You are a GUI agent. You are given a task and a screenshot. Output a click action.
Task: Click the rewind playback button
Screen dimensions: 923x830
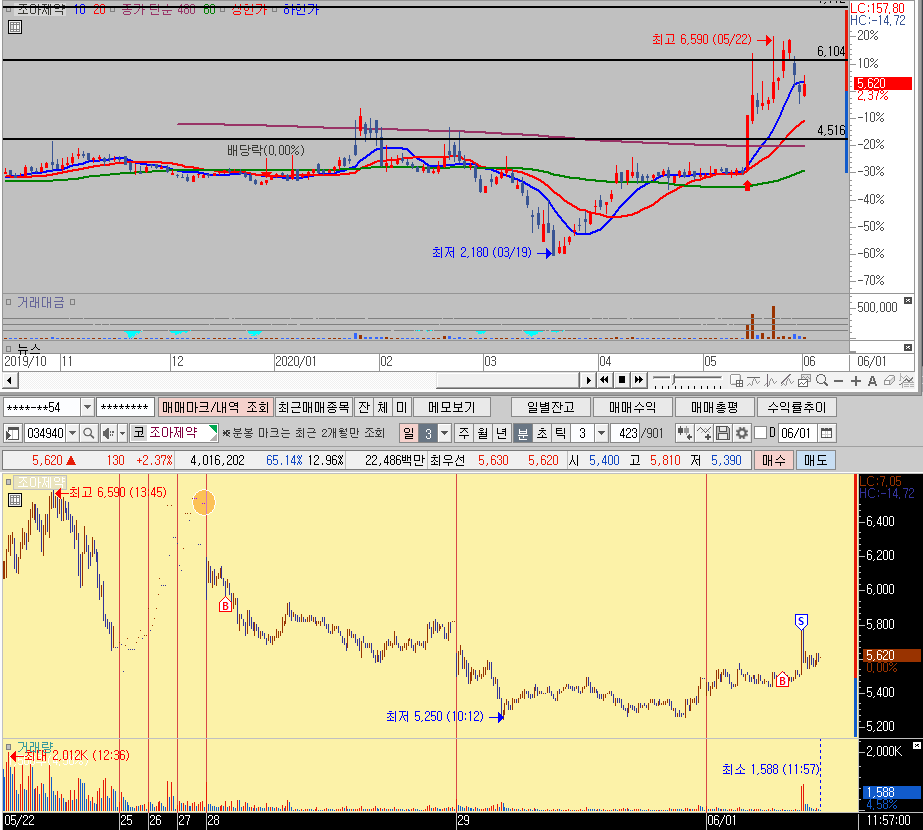point(604,381)
